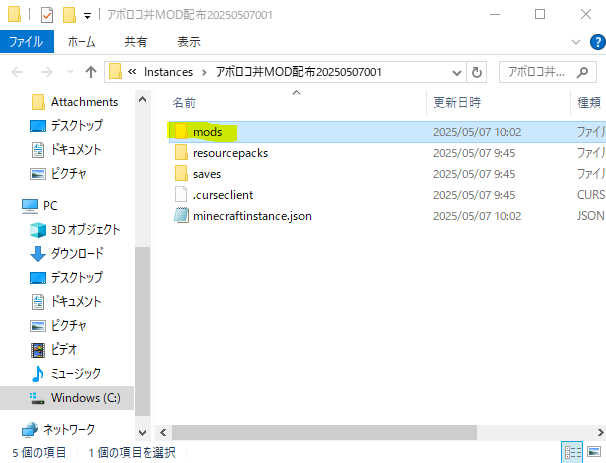Open address bar history dropdown

click(x=456, y=72)
